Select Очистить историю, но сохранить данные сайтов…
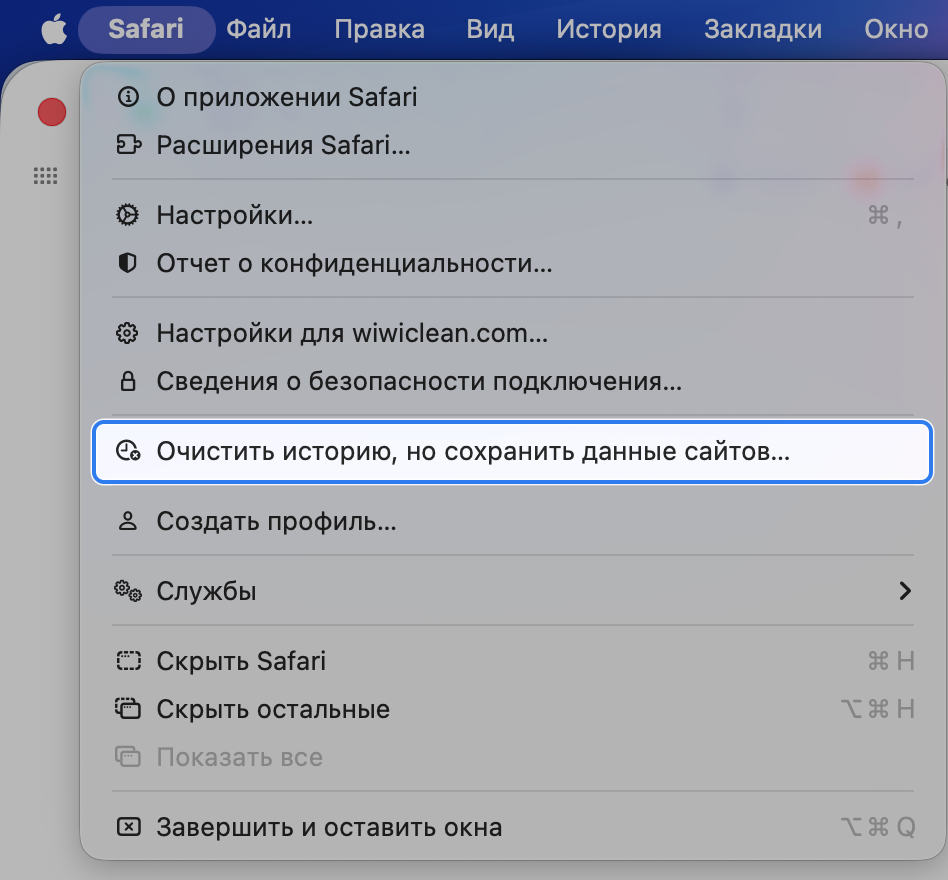Viewport: 948px width, 880px height. (x=513, y=451)
